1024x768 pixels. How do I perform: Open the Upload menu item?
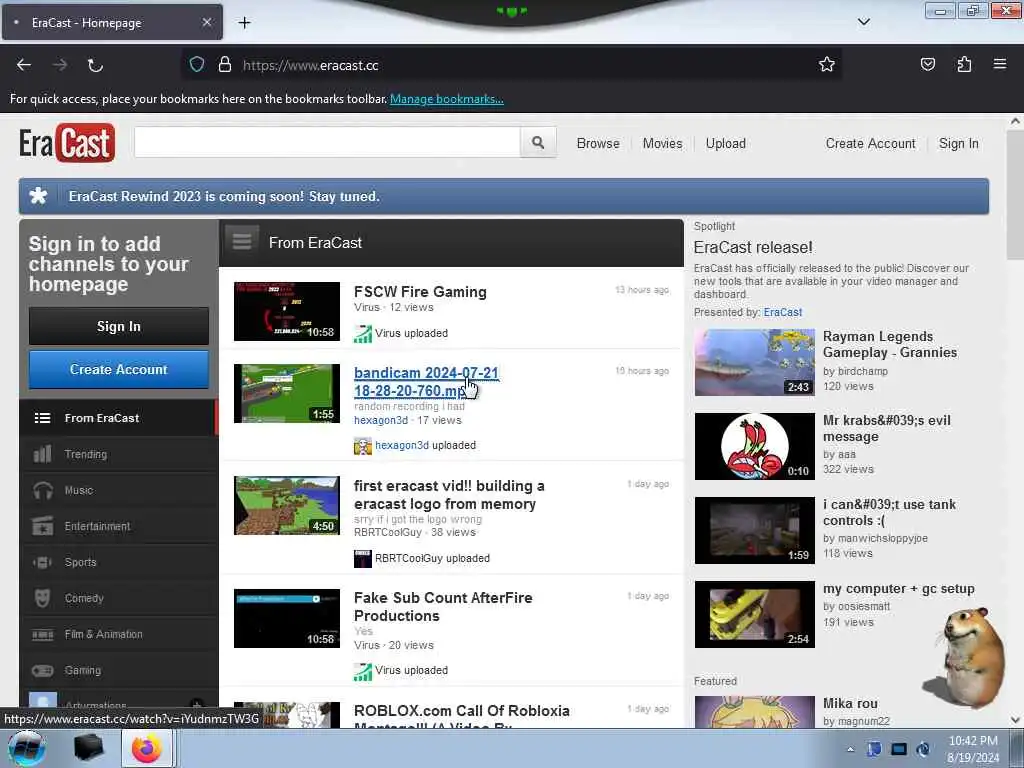coord(726,143)
